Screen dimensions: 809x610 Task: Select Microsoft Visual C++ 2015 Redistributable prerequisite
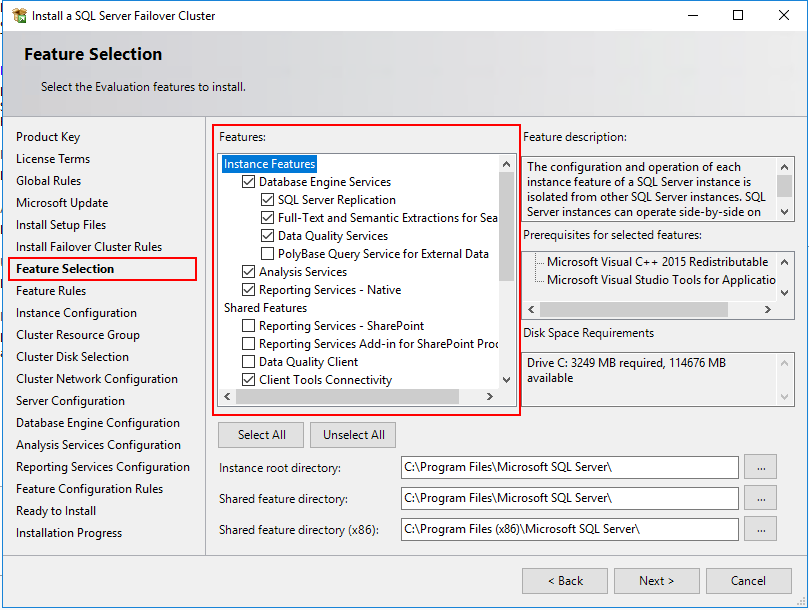[x=658, y=262]
